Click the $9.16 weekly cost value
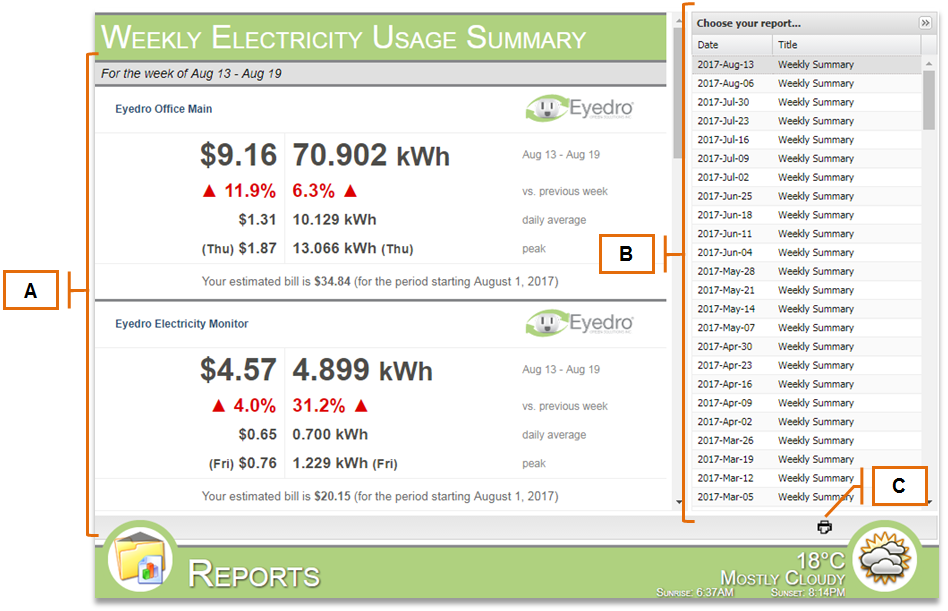The image size is (948, 611). pyautogui.click(x=239, y=155)
